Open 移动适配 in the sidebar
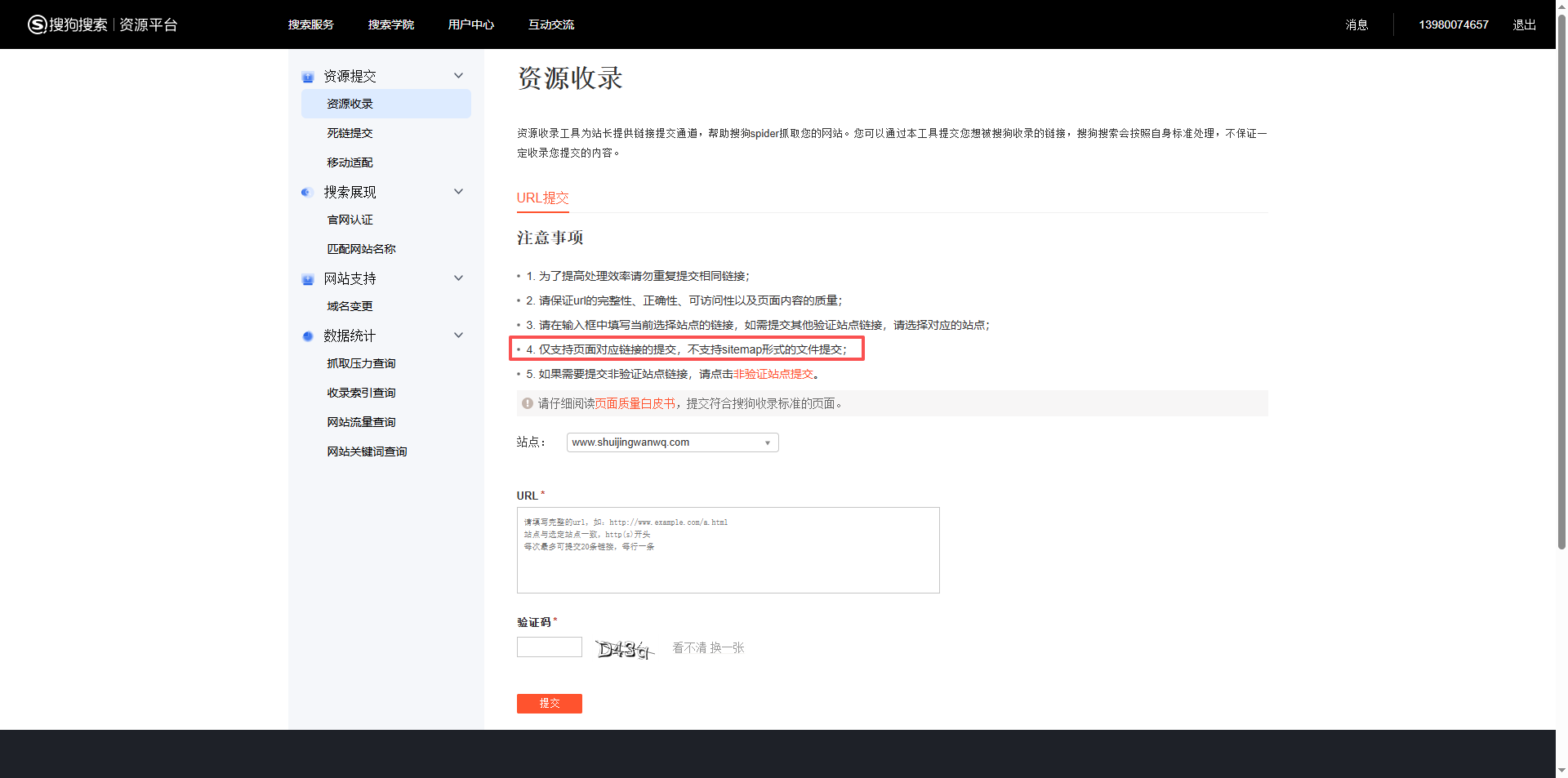This screenshot has width=1568, height=778. point(350,162)
